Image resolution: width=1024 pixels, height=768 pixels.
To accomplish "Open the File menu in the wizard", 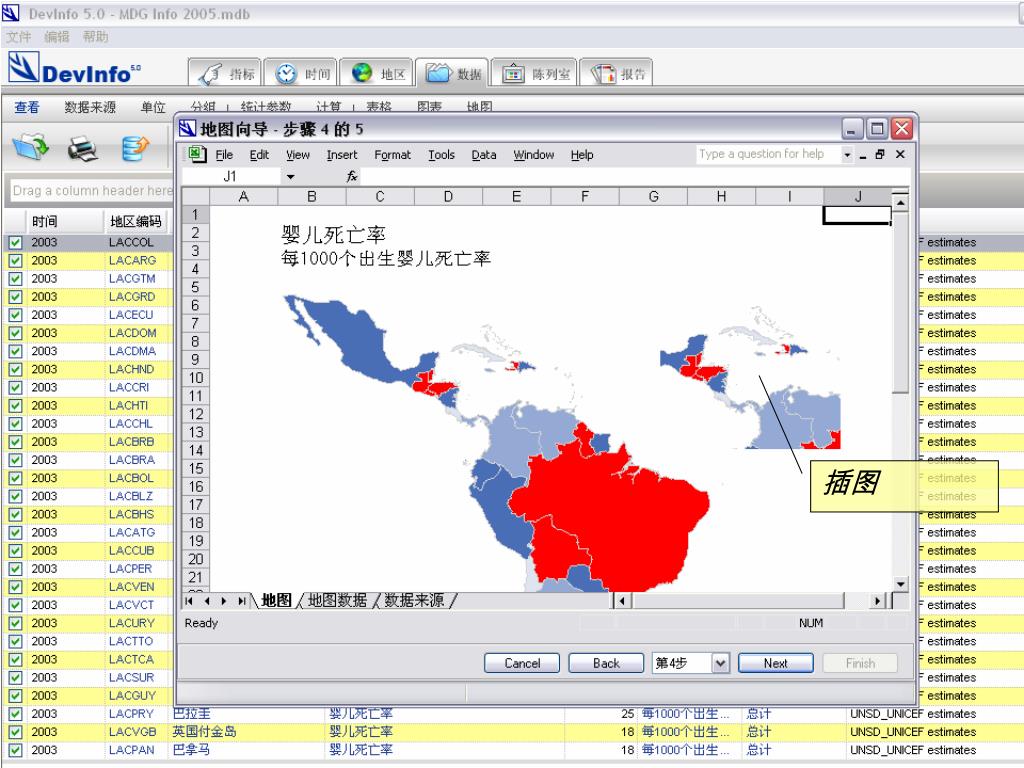I will [x=224, y=155].
